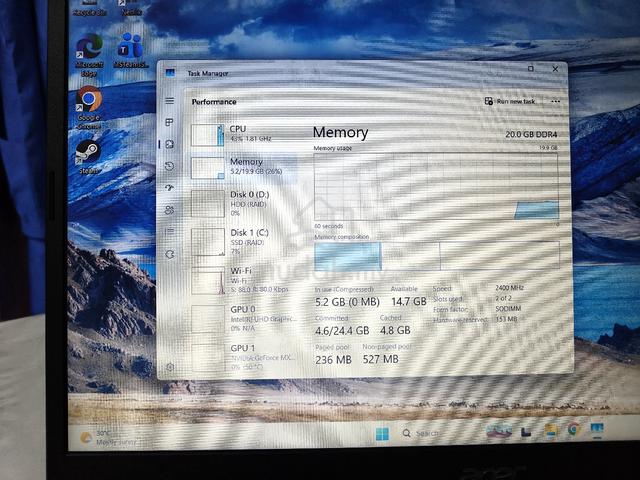Open the three-dot more options menu
Viewport: 640px width, 480px height.
556,101
